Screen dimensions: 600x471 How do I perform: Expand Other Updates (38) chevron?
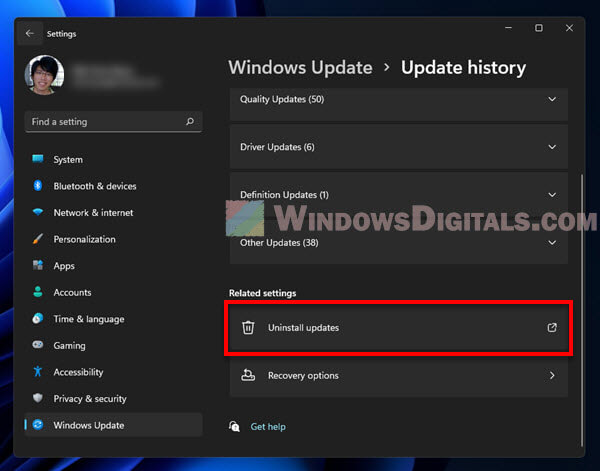[x=552, y=243]
